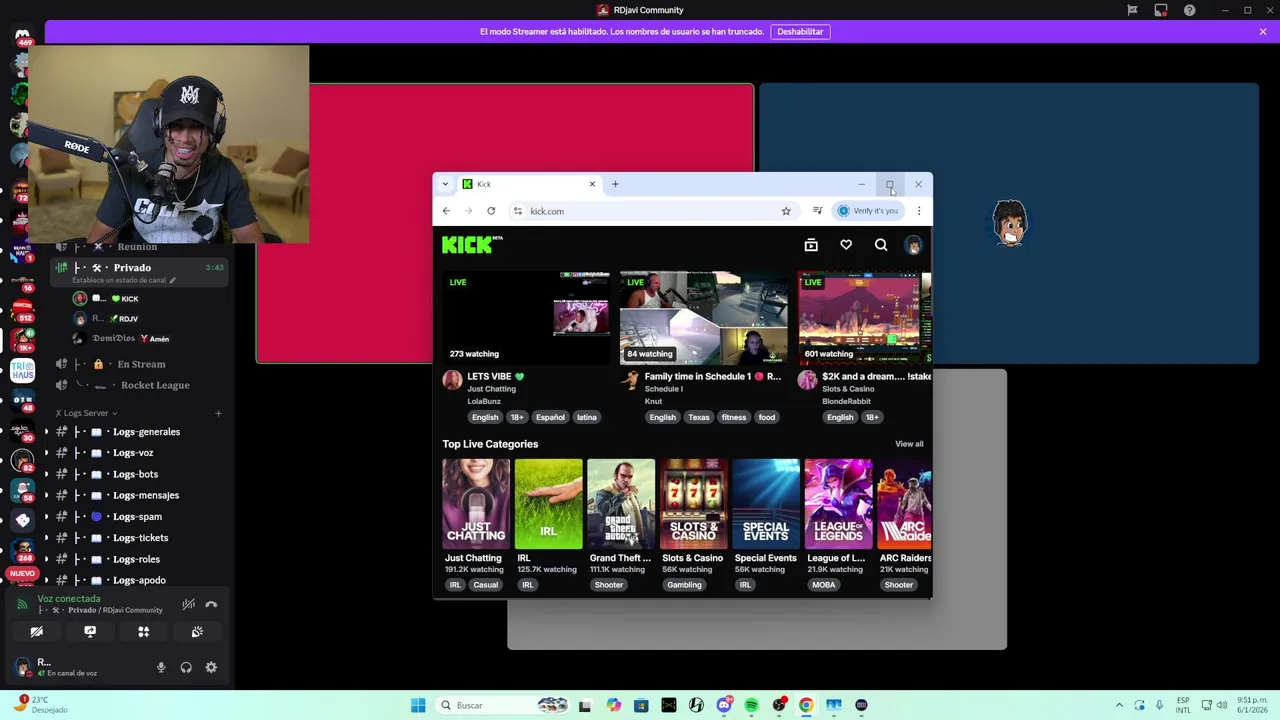Toggle noise suppression in voice panel
The height and width of the screenshot is (720, 1280).
188,604
